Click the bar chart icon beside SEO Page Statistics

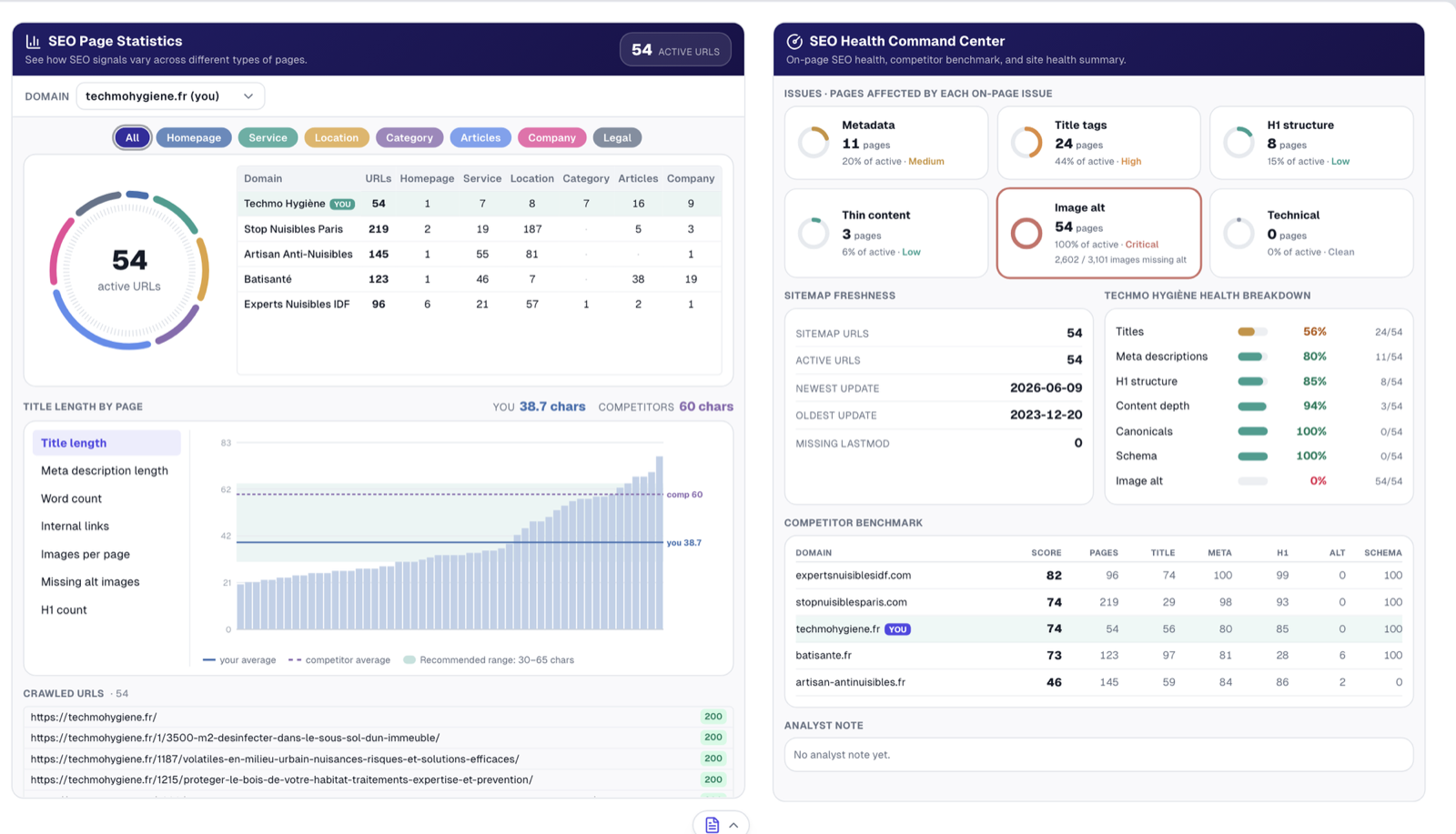tap(33, 41)
